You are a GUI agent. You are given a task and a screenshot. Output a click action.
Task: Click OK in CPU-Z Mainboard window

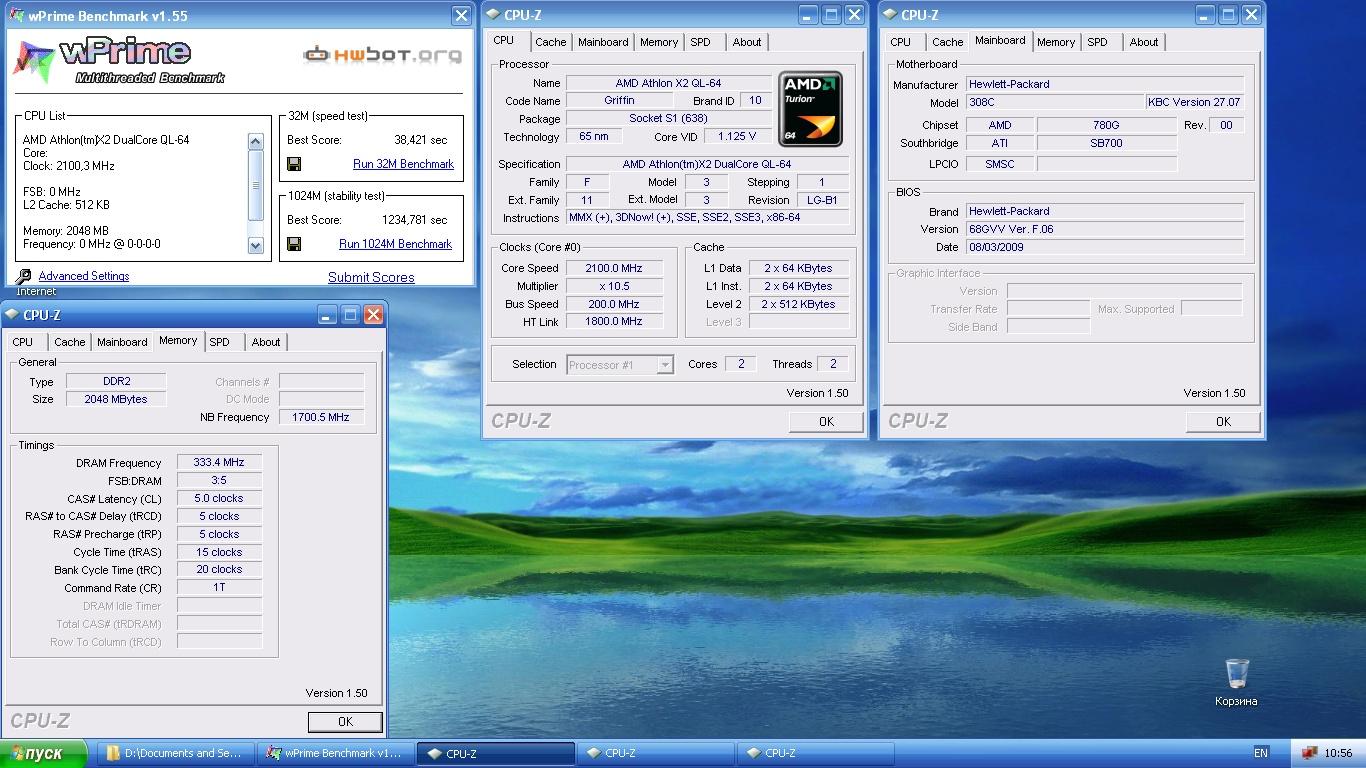pos(1223,422)
